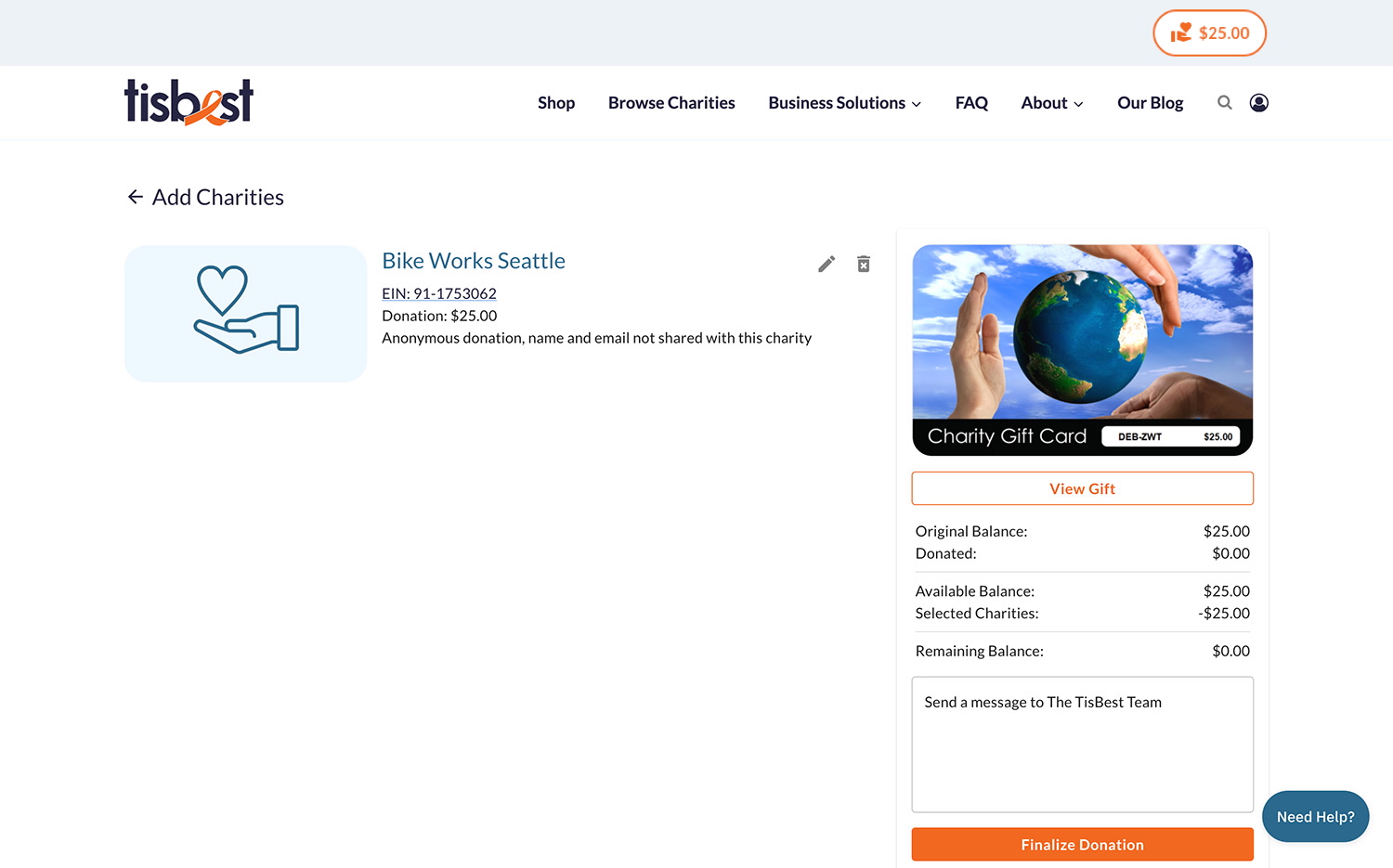Click the Original Balance: label
Screen dimensions: 1393x868
(971, 531)
